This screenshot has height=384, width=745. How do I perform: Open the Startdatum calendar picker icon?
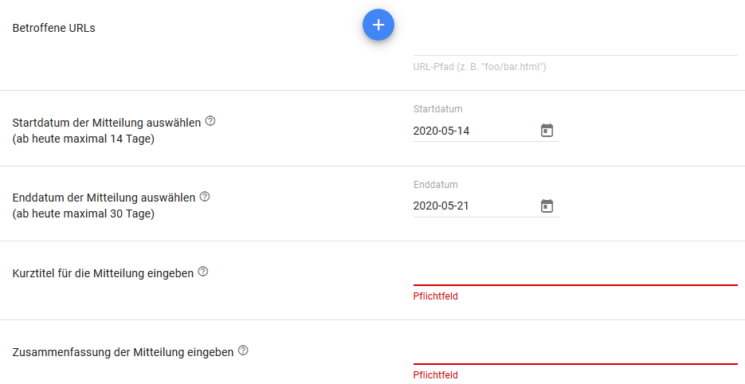tap(547, 130)
